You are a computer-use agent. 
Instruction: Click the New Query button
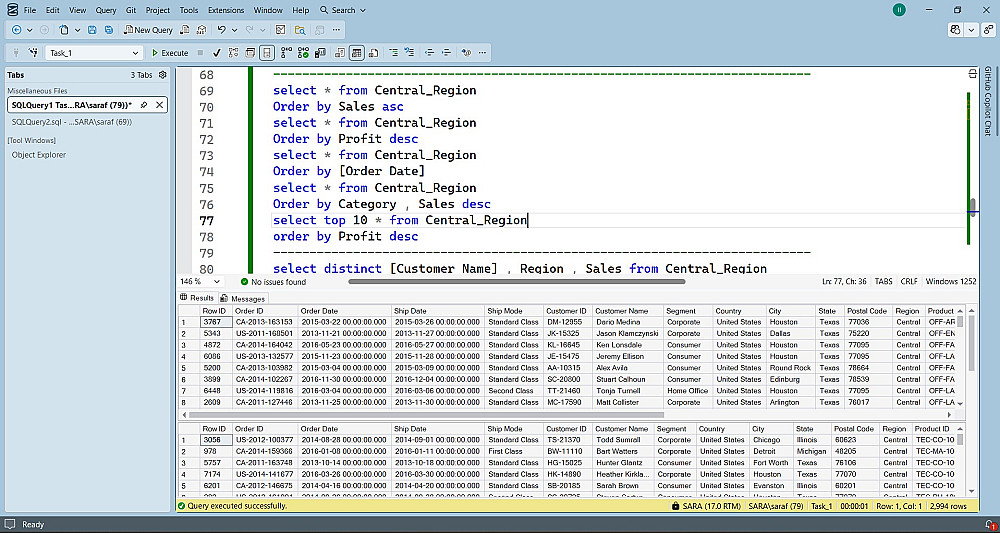[148, 30]
